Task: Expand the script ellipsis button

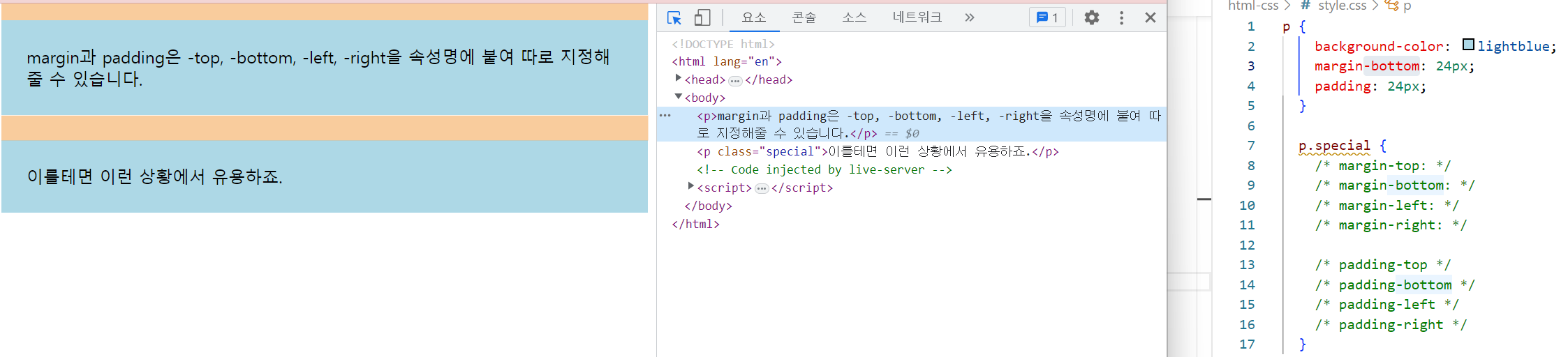Action: point(762,189)
